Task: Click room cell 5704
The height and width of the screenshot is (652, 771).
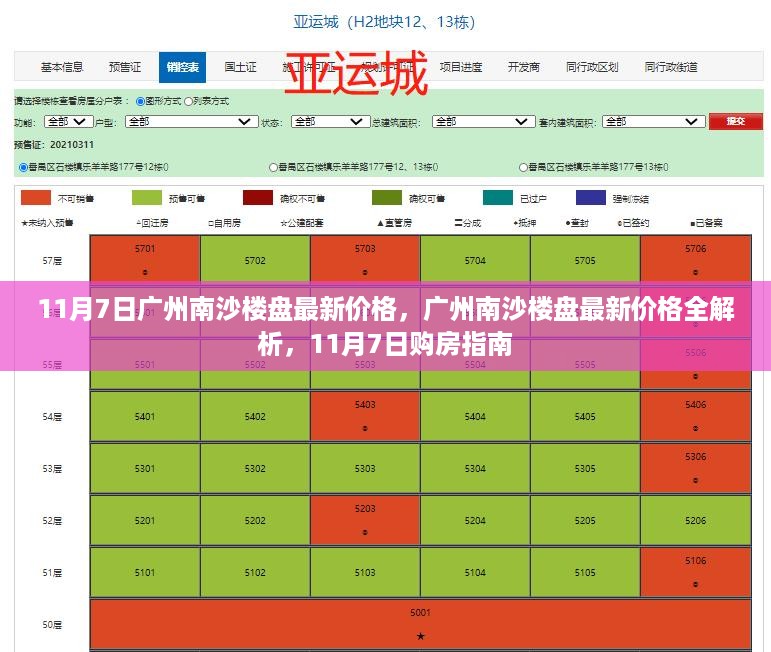Action: [475, 259]
